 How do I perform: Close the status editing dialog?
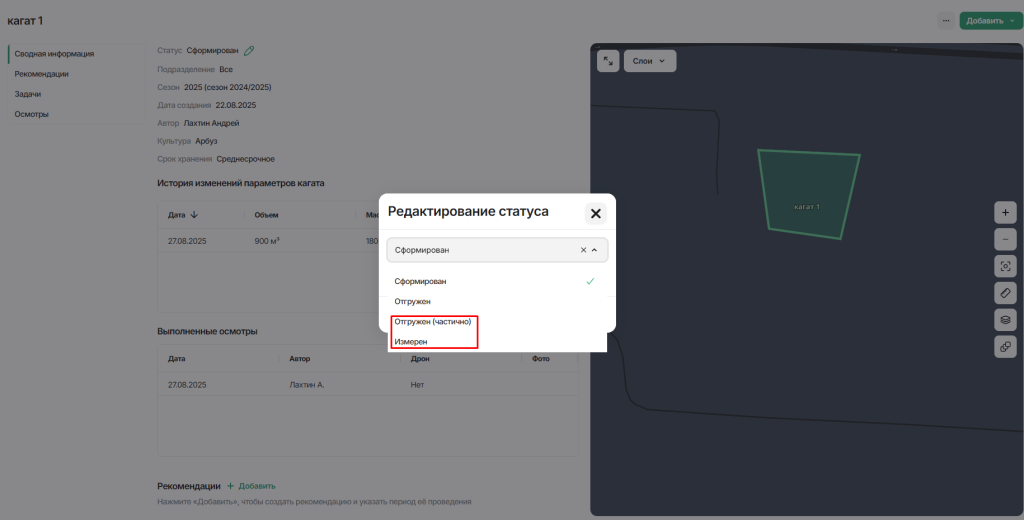point(595,213)
